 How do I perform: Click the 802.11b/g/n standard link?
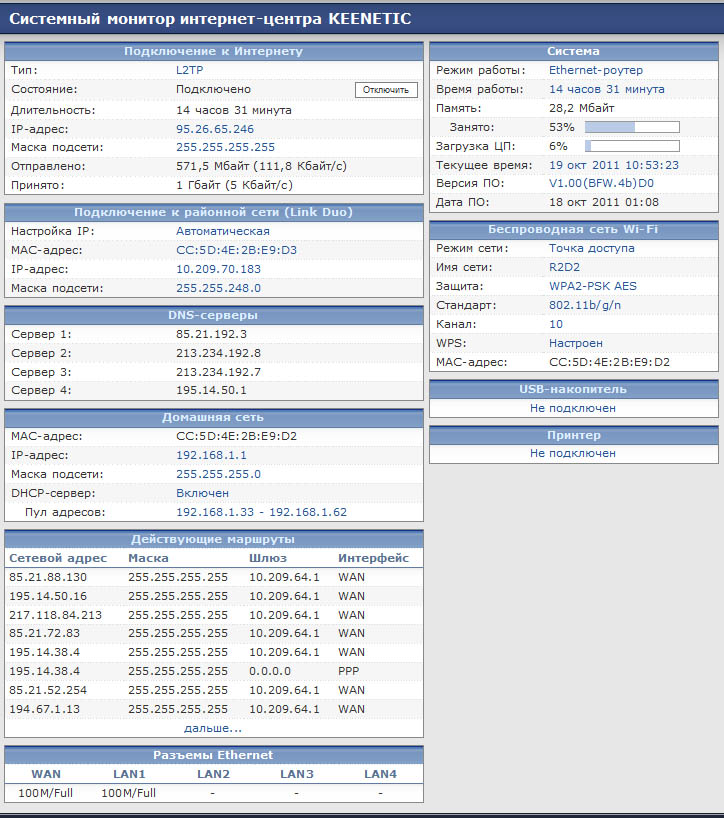585,305
